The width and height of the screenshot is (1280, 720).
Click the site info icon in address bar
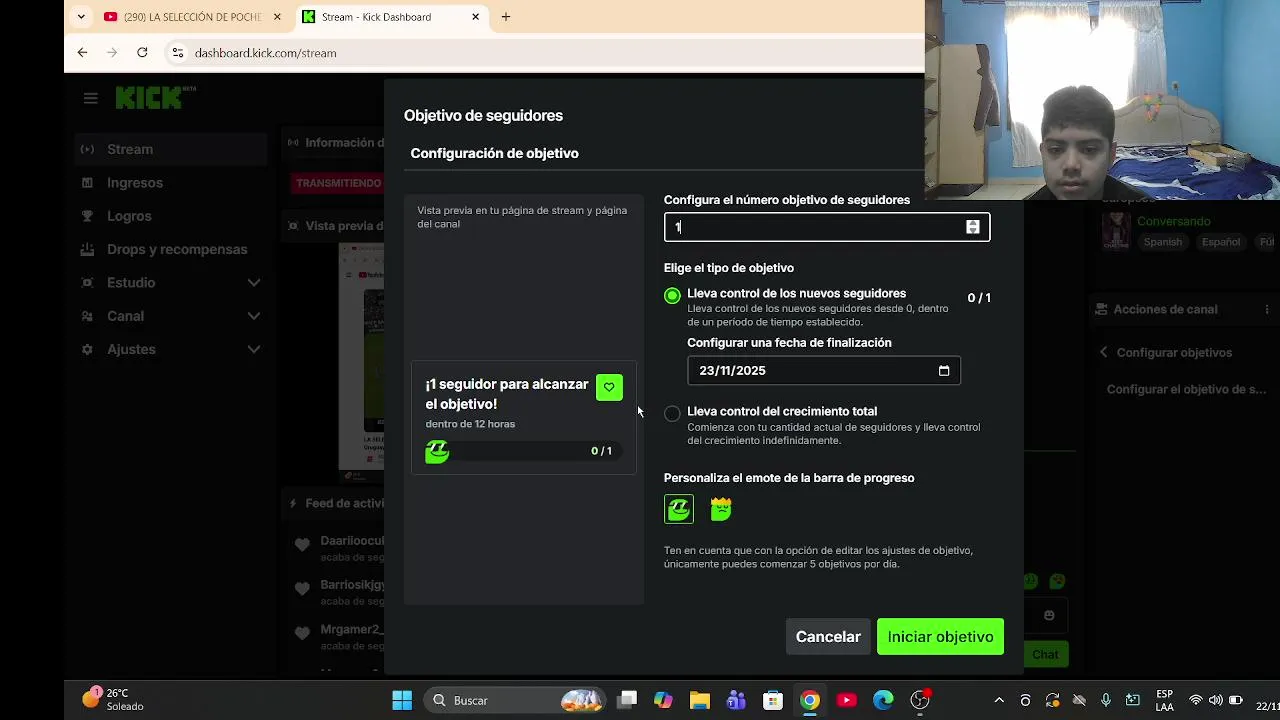point(177,53)
